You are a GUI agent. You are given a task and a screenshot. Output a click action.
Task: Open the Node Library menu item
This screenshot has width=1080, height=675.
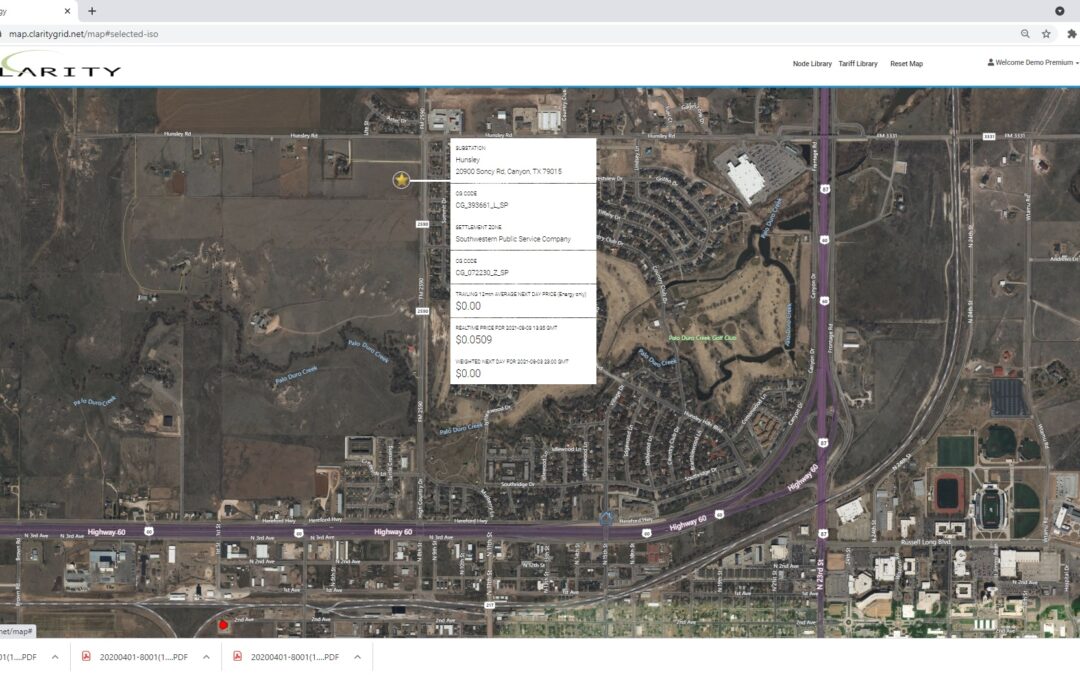(x=812, y=63)
